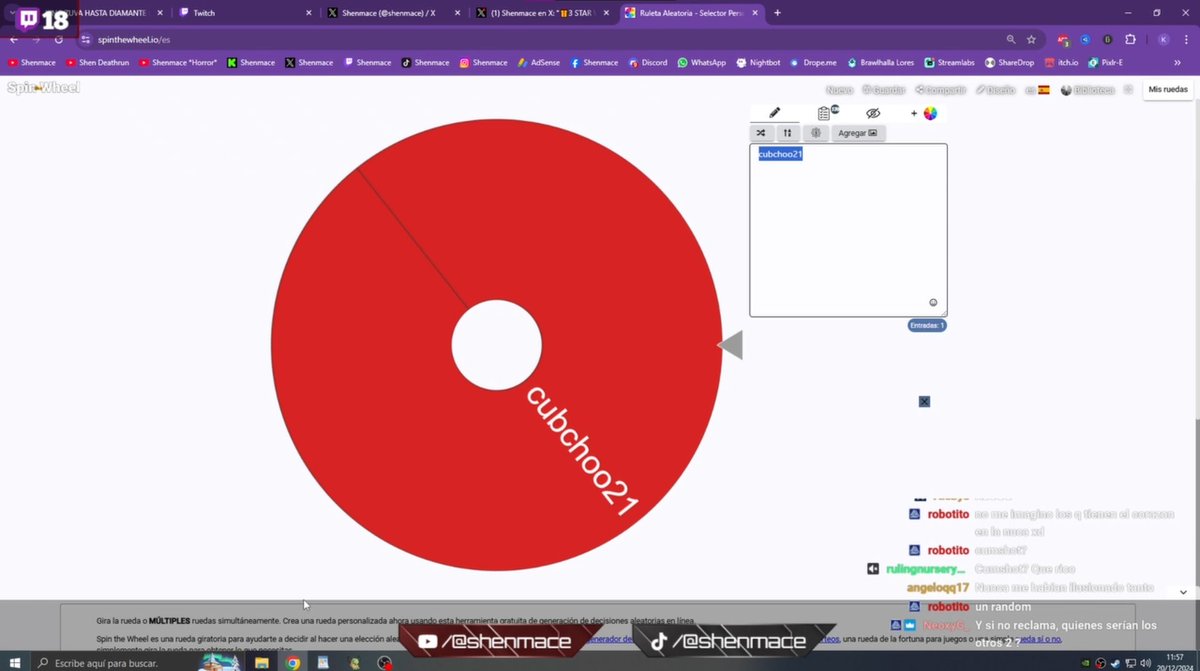Bookmark this page with the star icon
The height and width of the screenshot is (671, 1200).
coord(1031,39)
